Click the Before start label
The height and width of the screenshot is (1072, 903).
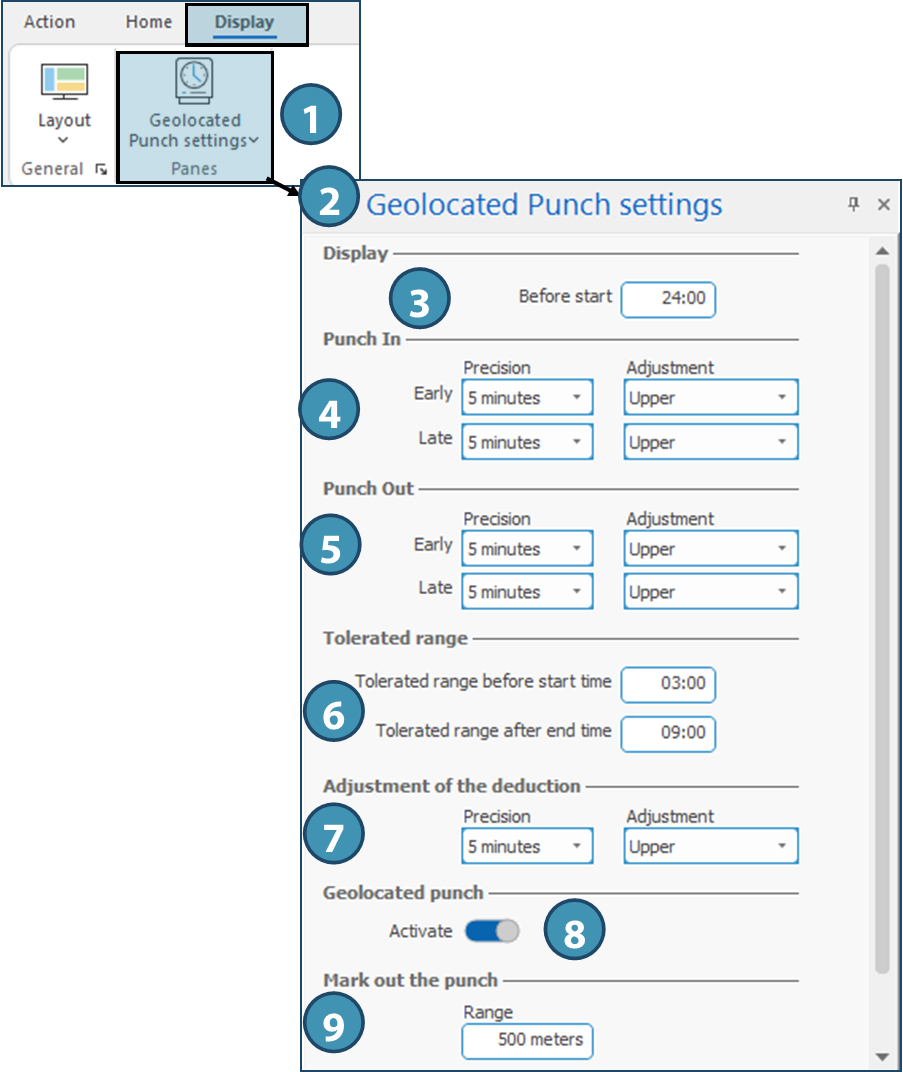(x=565, y=297)
